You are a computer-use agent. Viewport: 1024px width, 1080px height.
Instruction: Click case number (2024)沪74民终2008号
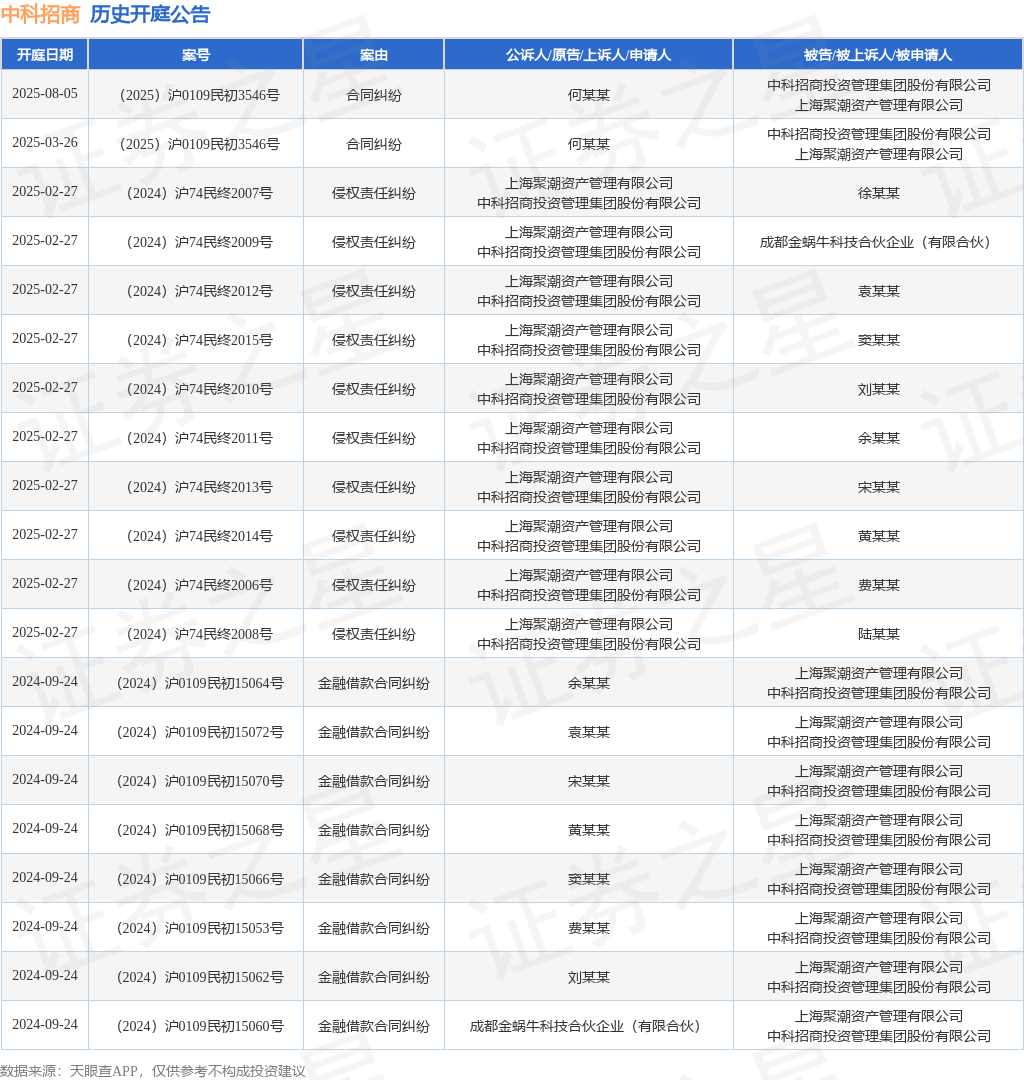coord(199,634)
